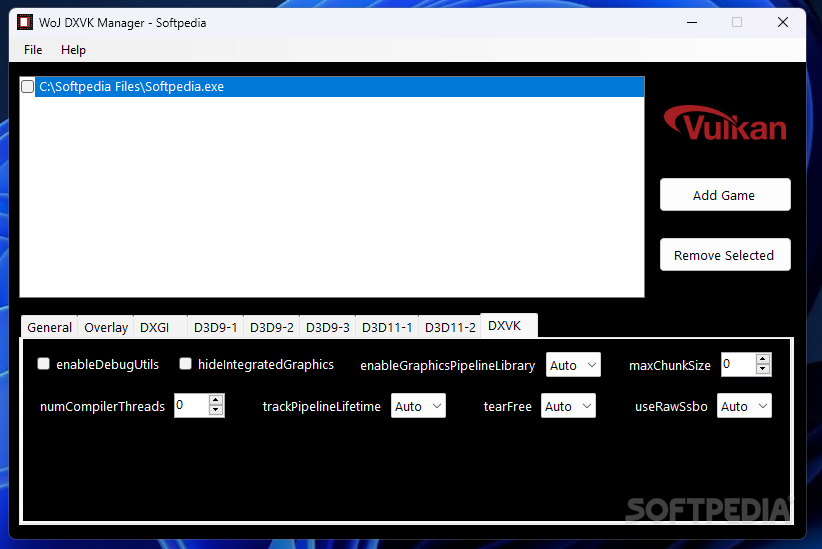Click the numCompilerThreads label text
The width and height of the screenshot is (822, 549).
pyautogui.click(x=102, y=406)
